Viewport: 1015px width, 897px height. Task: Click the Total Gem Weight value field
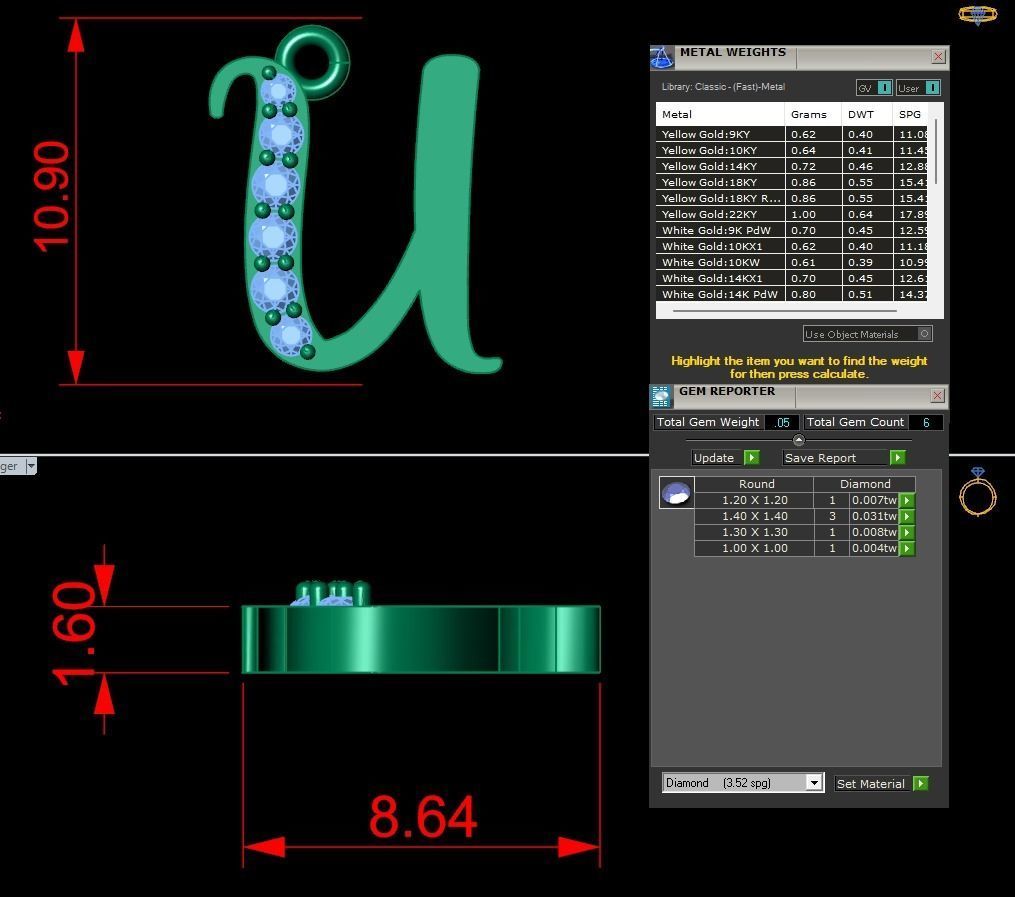tap(781, 423)
